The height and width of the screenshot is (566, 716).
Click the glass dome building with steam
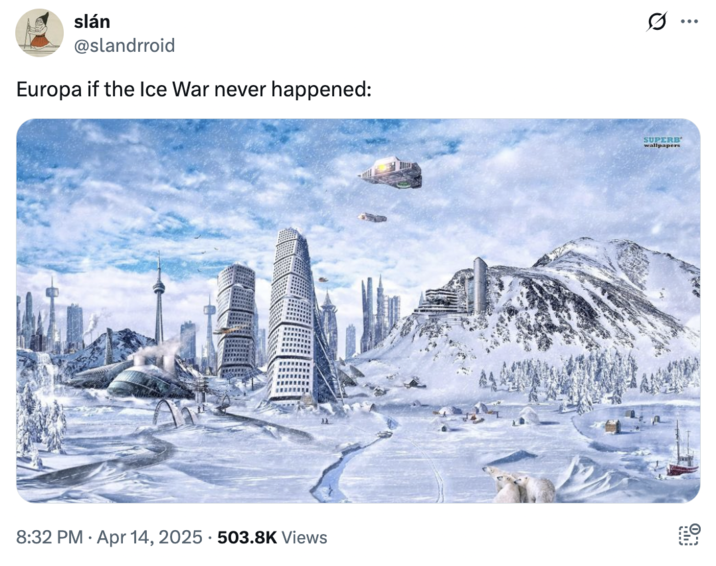[146, 377]
